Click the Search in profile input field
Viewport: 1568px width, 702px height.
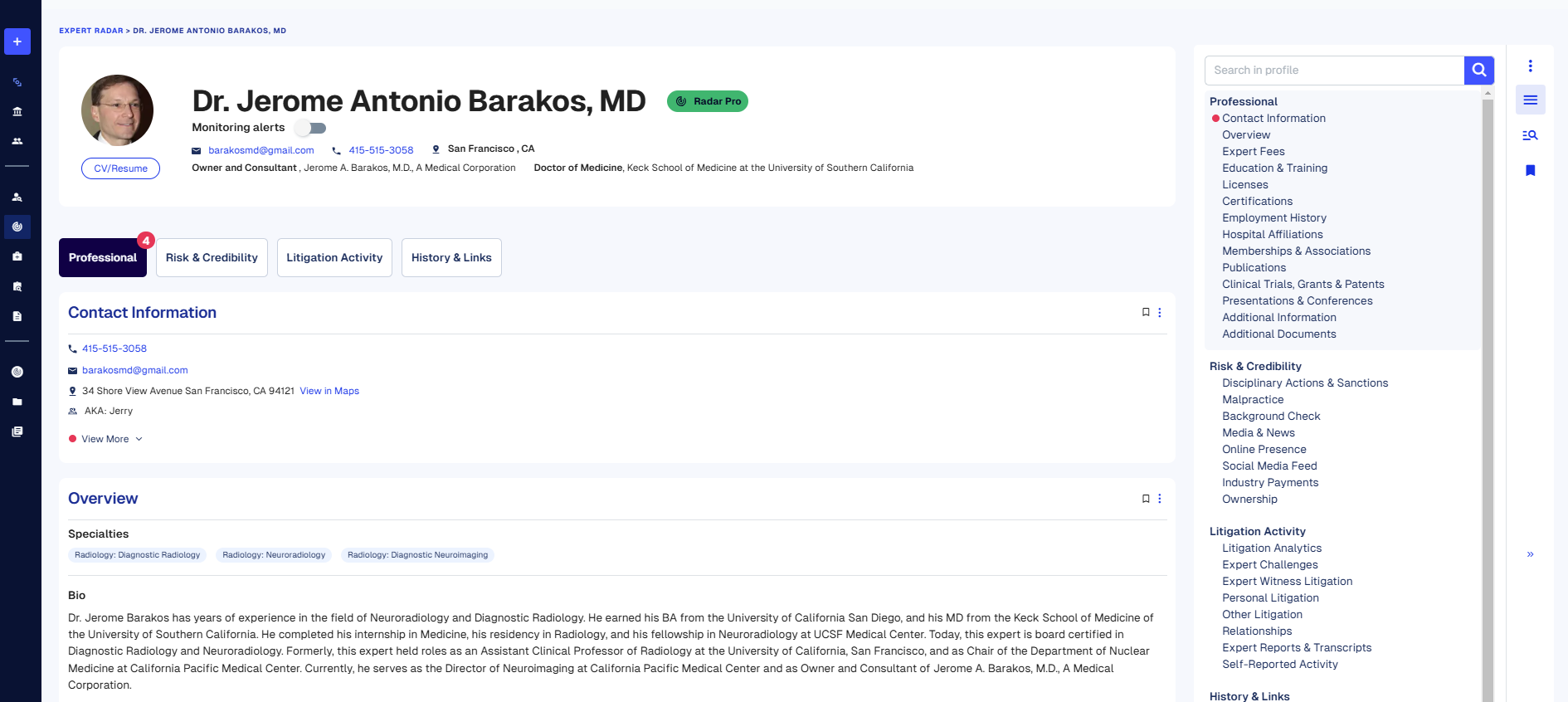(x=1334, y=71)
